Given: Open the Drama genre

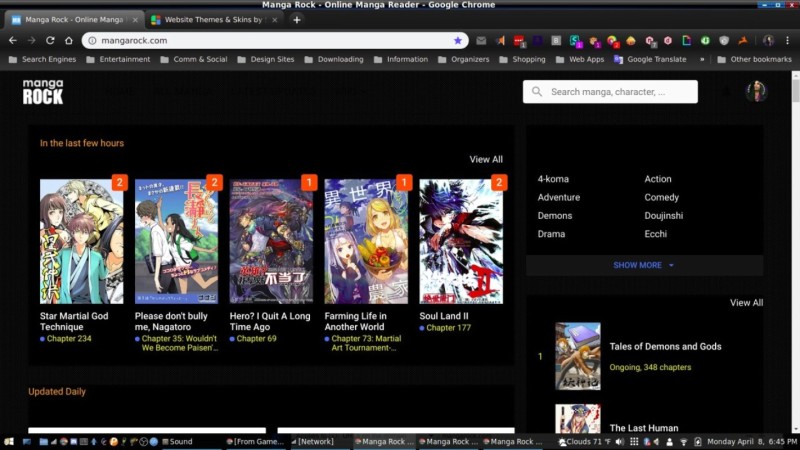Looking at the screenshot, I should point(551,234).
